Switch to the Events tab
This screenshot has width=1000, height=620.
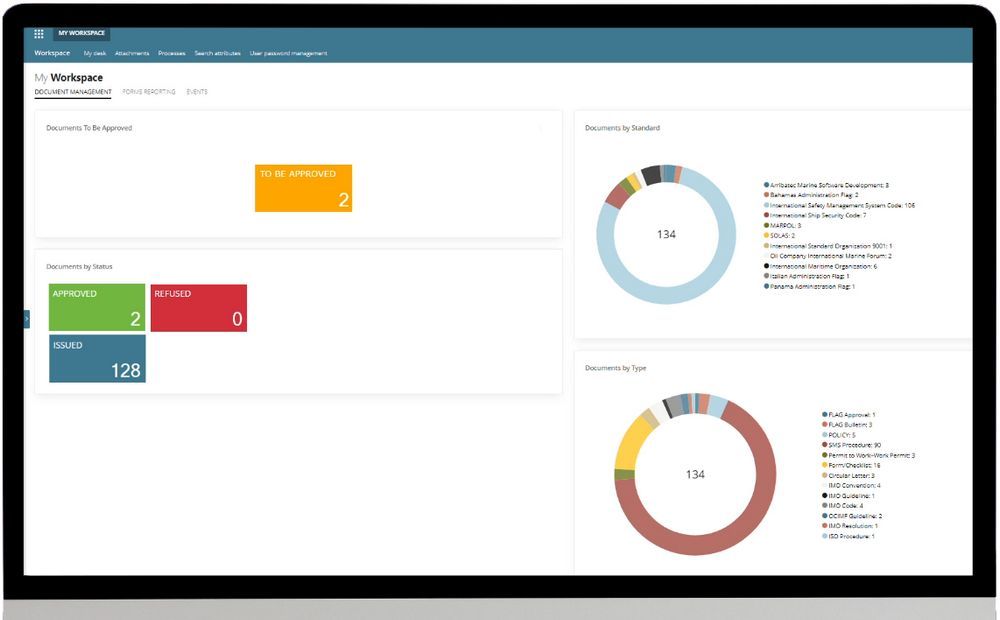197,92
